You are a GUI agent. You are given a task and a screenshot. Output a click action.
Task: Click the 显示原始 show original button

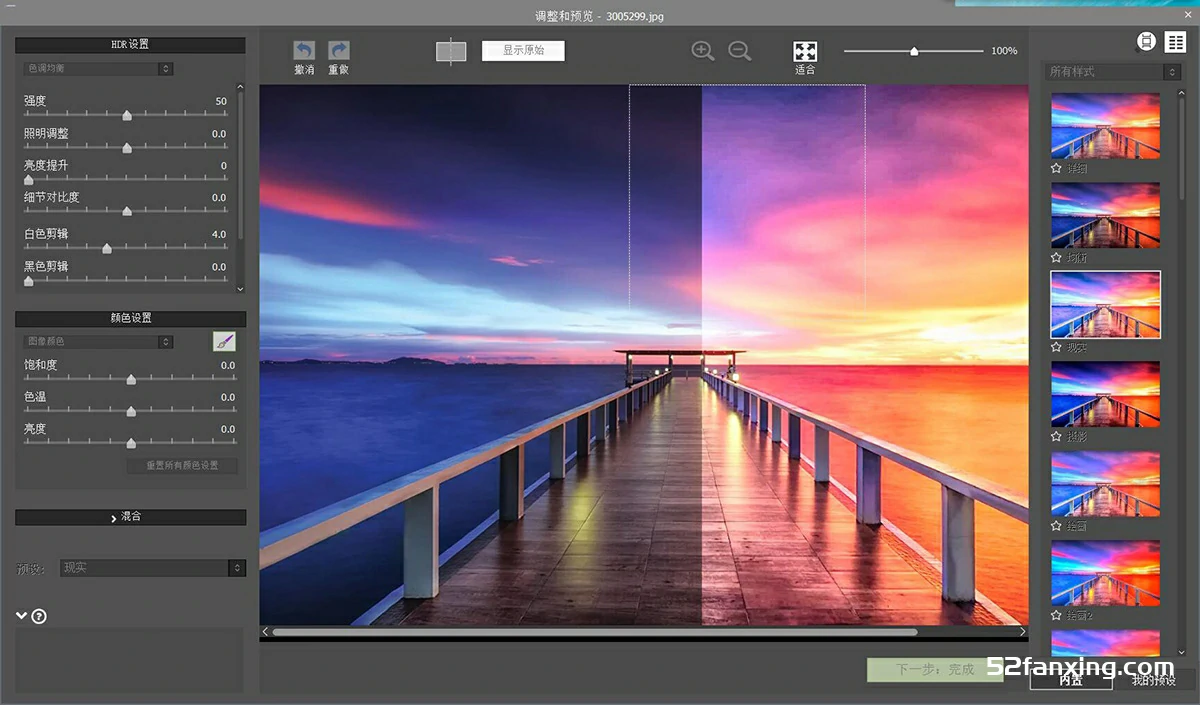(523, 51)
